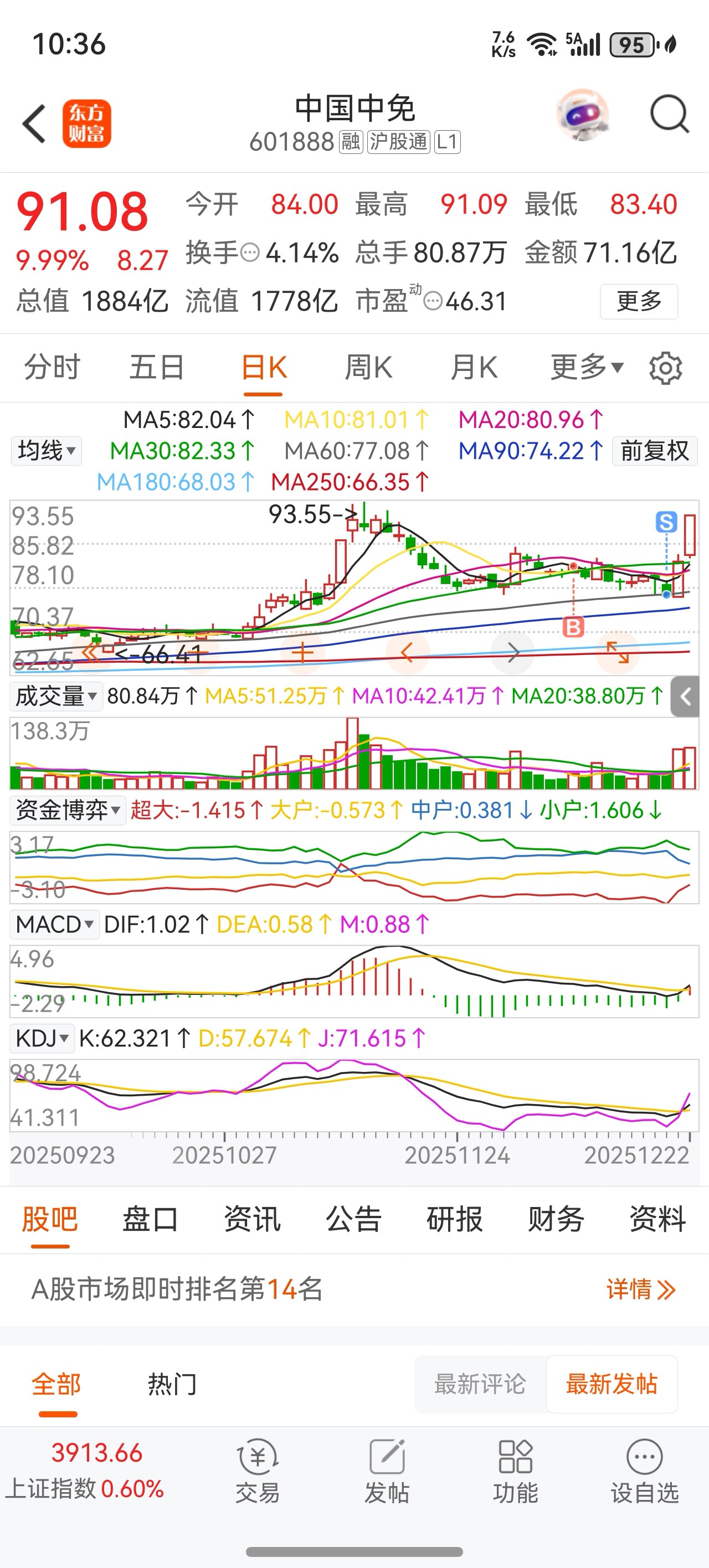Shift chart left with arrow icon
Viewport: 709px width, 1568px height.
coord(408,653)
